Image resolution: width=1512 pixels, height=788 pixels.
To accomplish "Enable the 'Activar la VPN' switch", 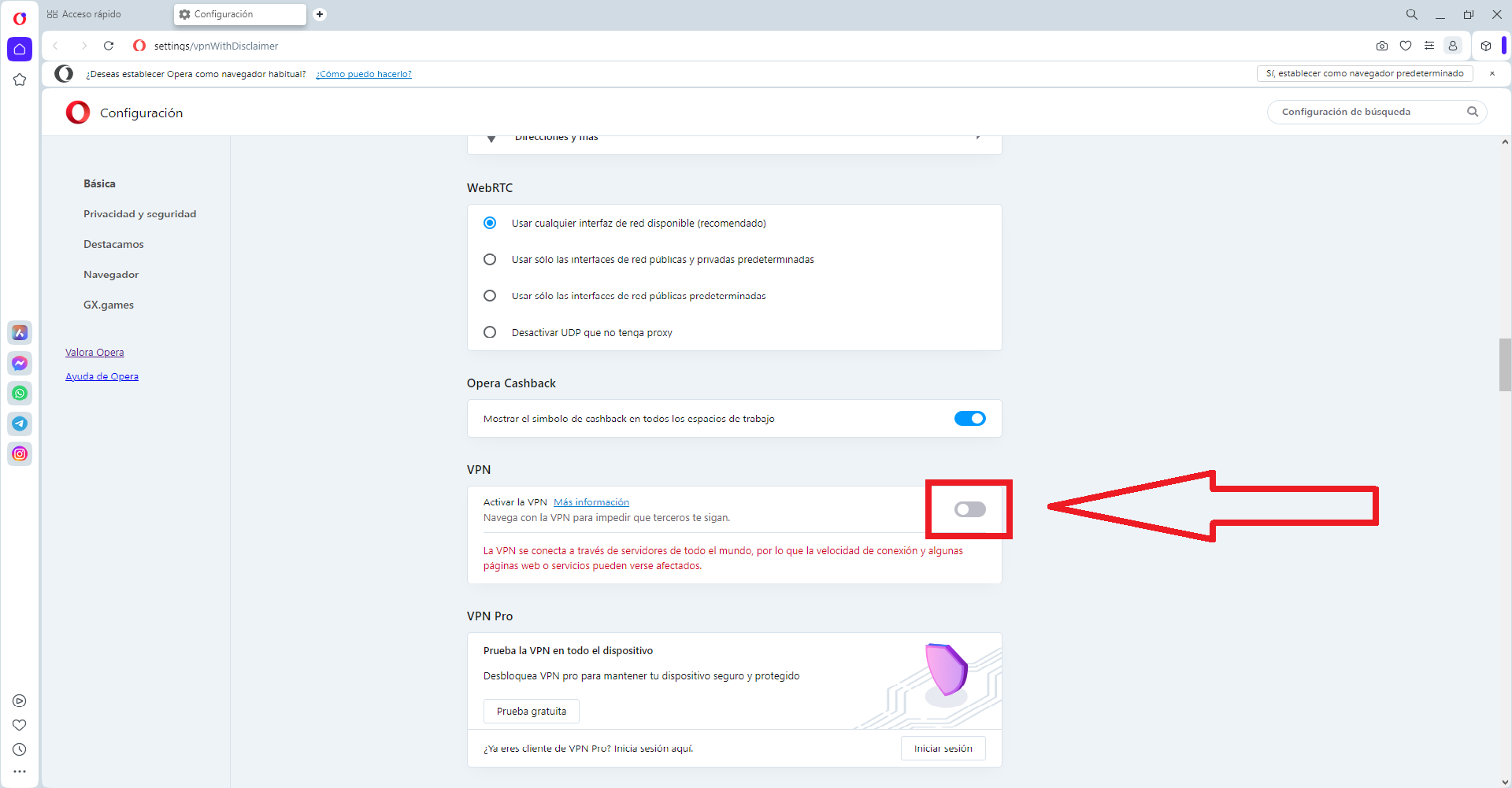I will pyautogui.click(x=970, y=509).
